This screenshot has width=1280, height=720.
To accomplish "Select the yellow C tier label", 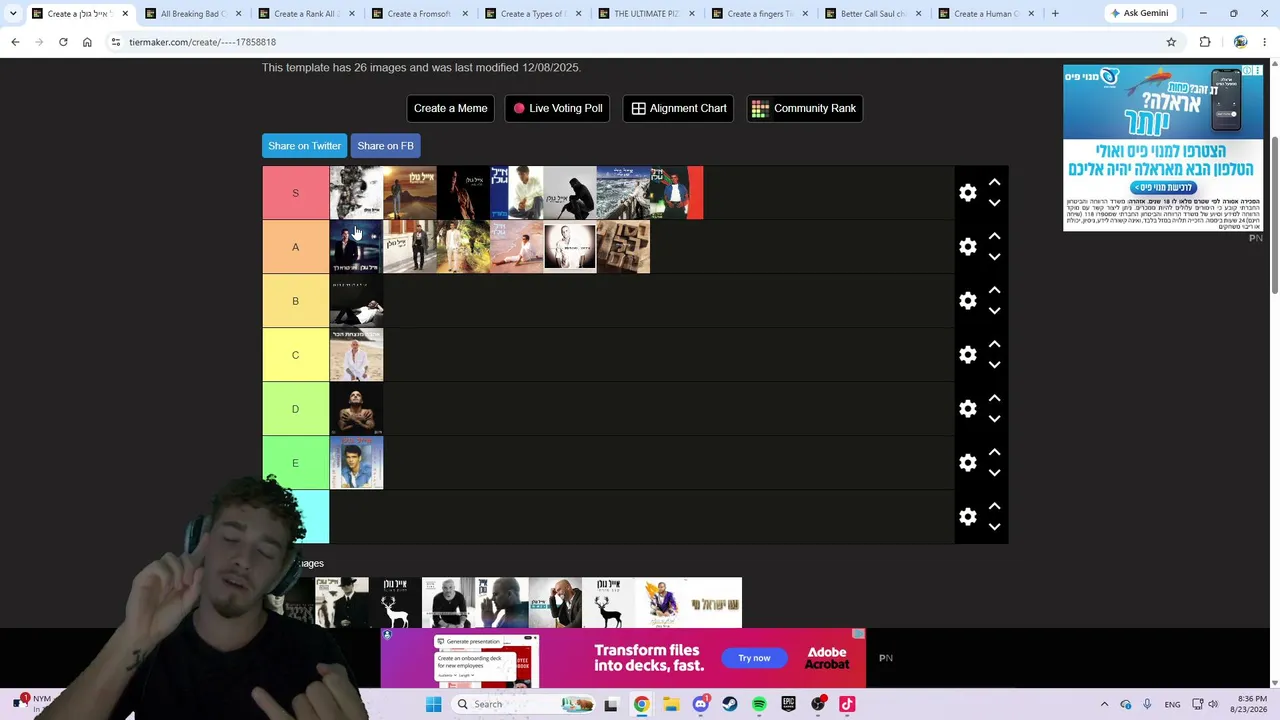I will pyautogui.click(x=295, y=354).
